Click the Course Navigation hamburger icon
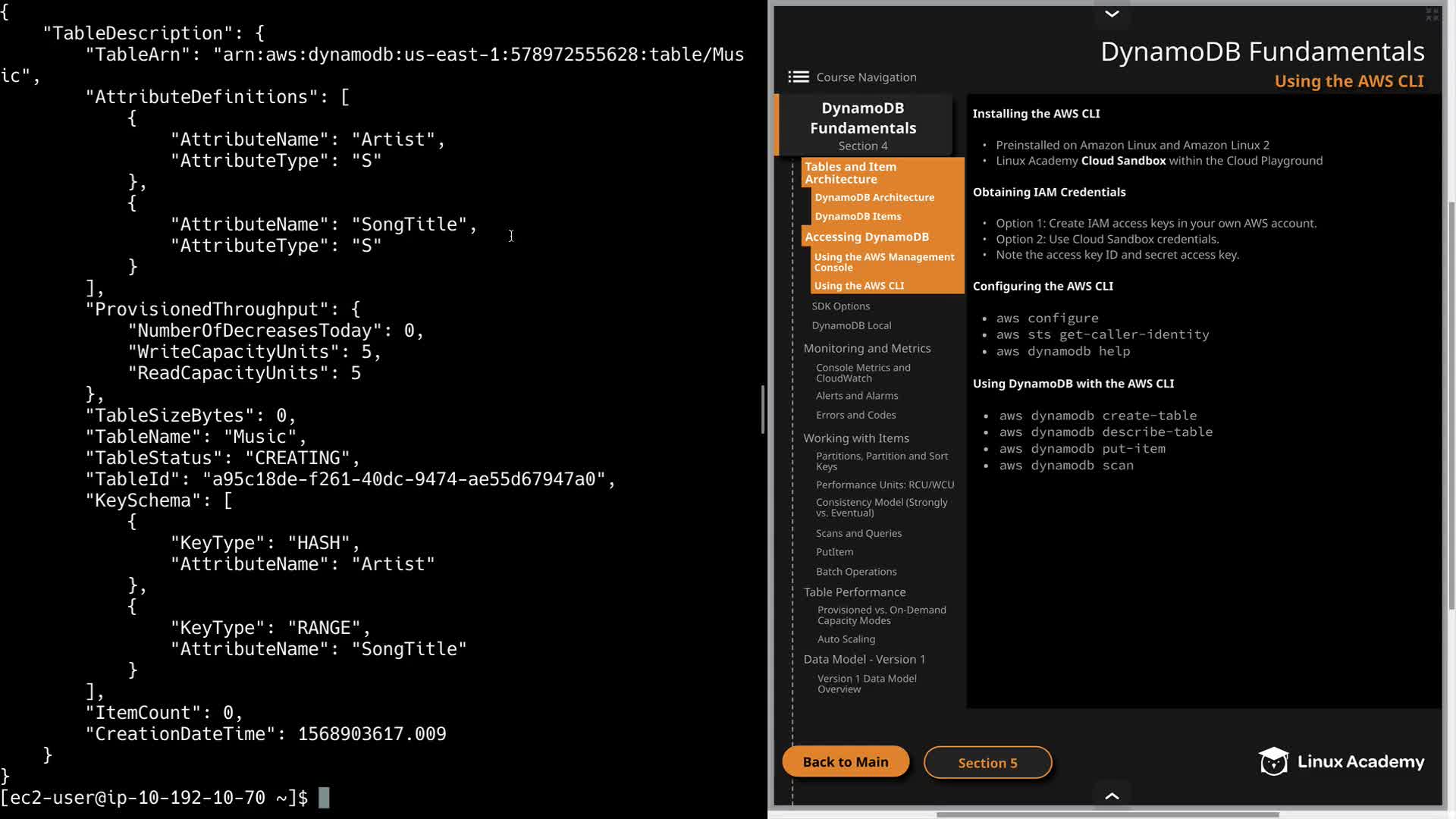 click(798, 77)
